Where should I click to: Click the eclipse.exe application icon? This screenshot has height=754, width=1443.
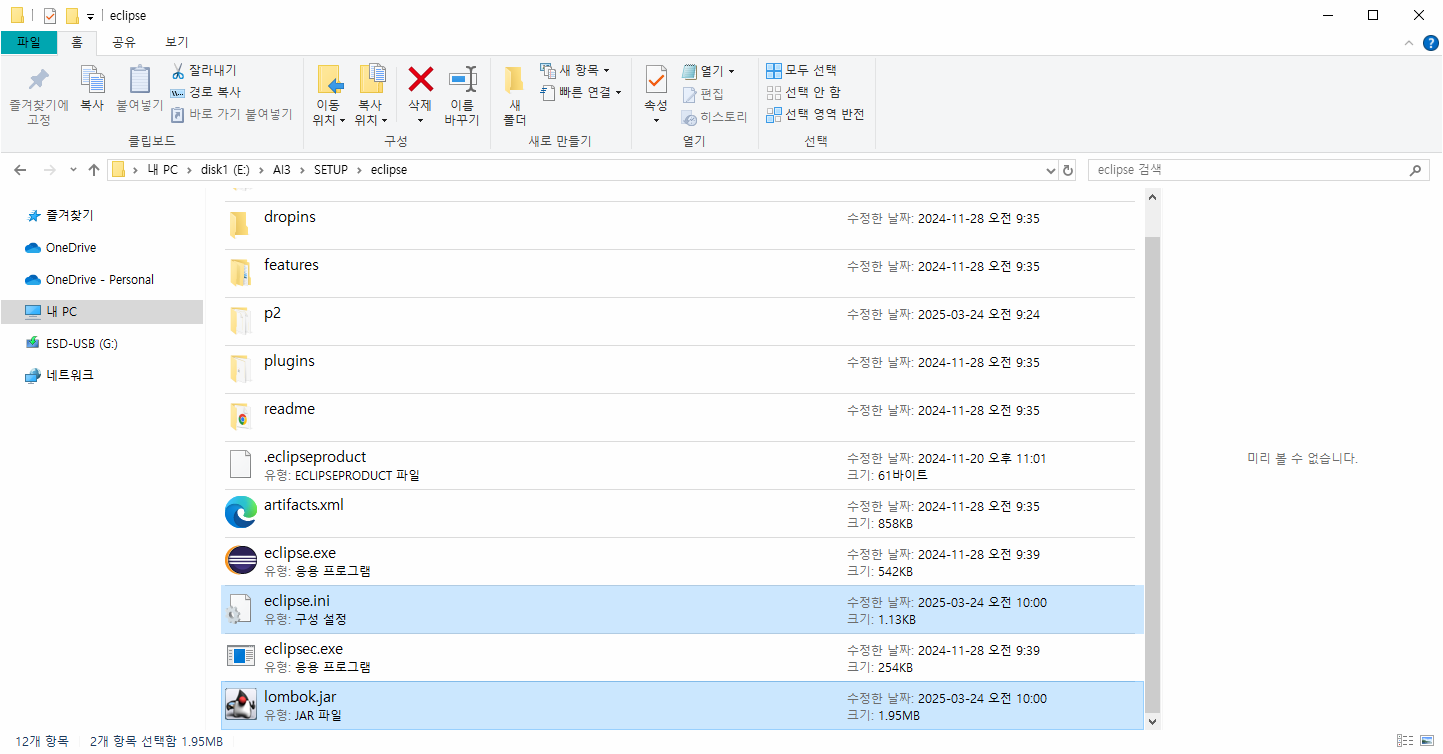point(241,561)
